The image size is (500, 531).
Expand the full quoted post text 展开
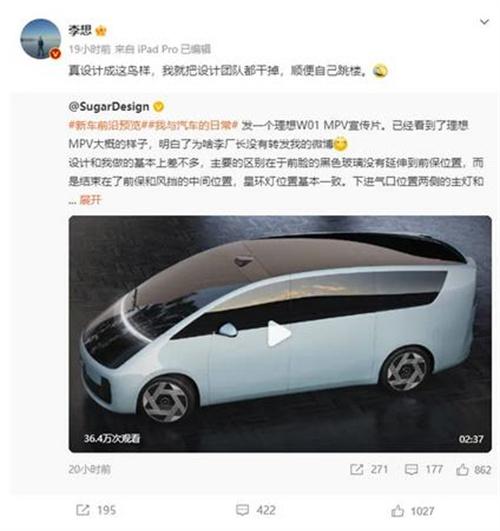tap(90, 200)
